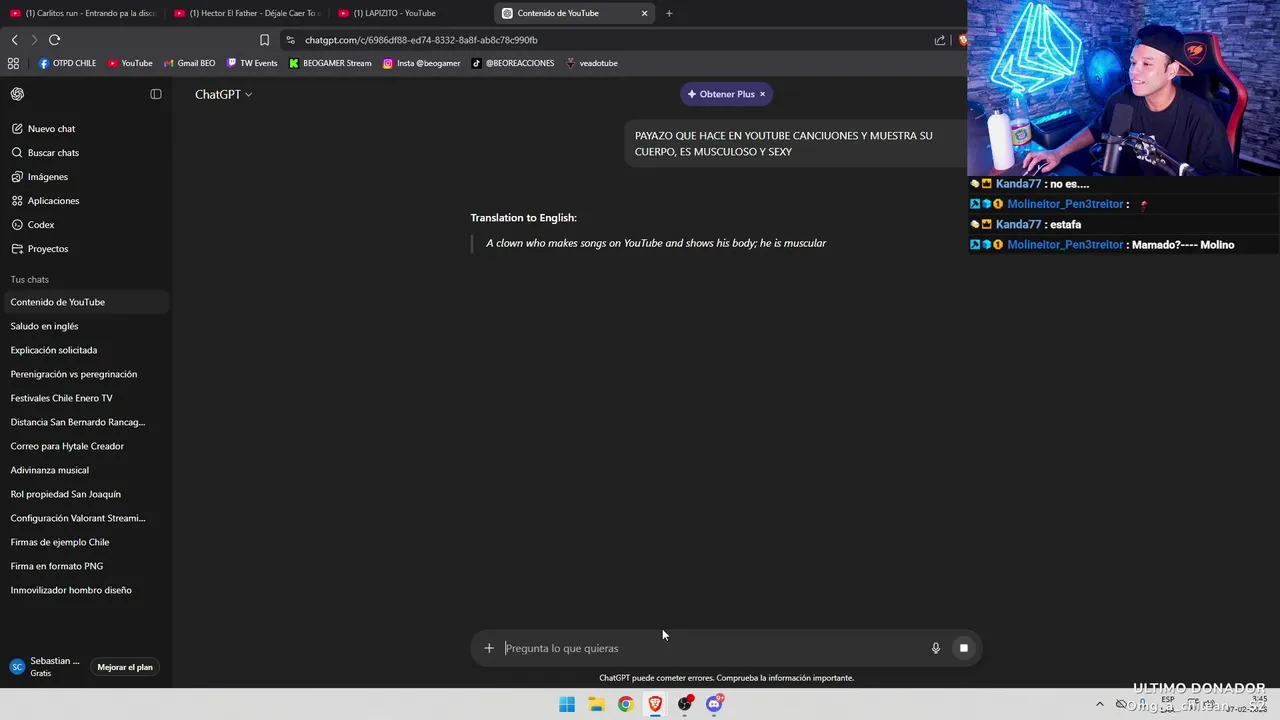
Task: Open the TW Events bookmark
Action: (252, 63)
